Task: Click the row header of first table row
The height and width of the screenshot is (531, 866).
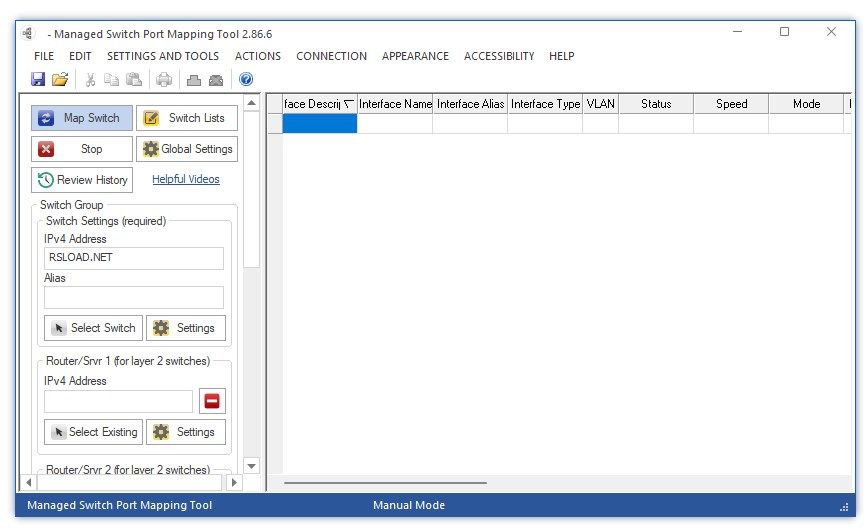Action: 275,124
